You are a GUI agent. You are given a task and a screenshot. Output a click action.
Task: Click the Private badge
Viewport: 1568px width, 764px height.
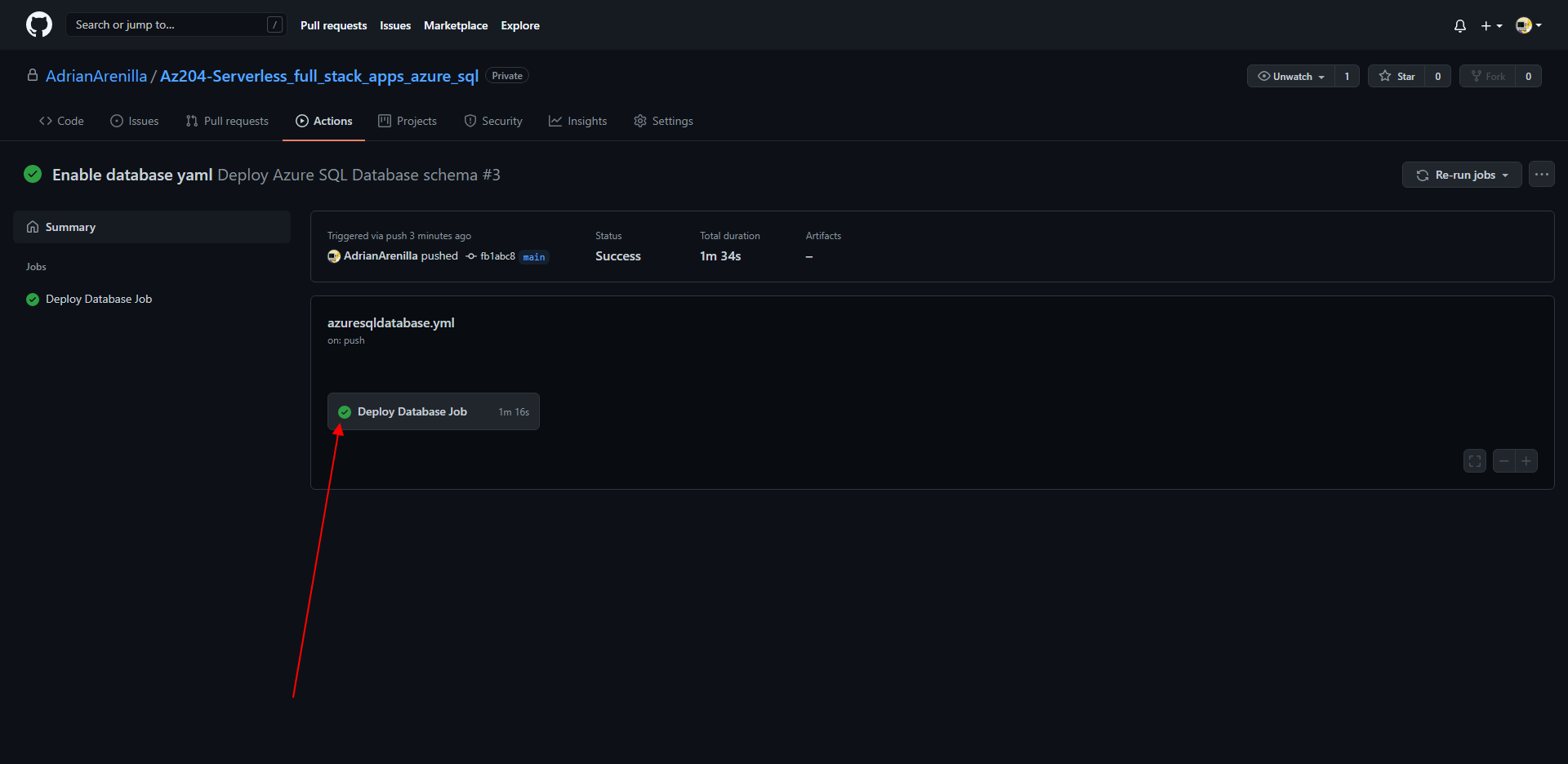(507, 76)
